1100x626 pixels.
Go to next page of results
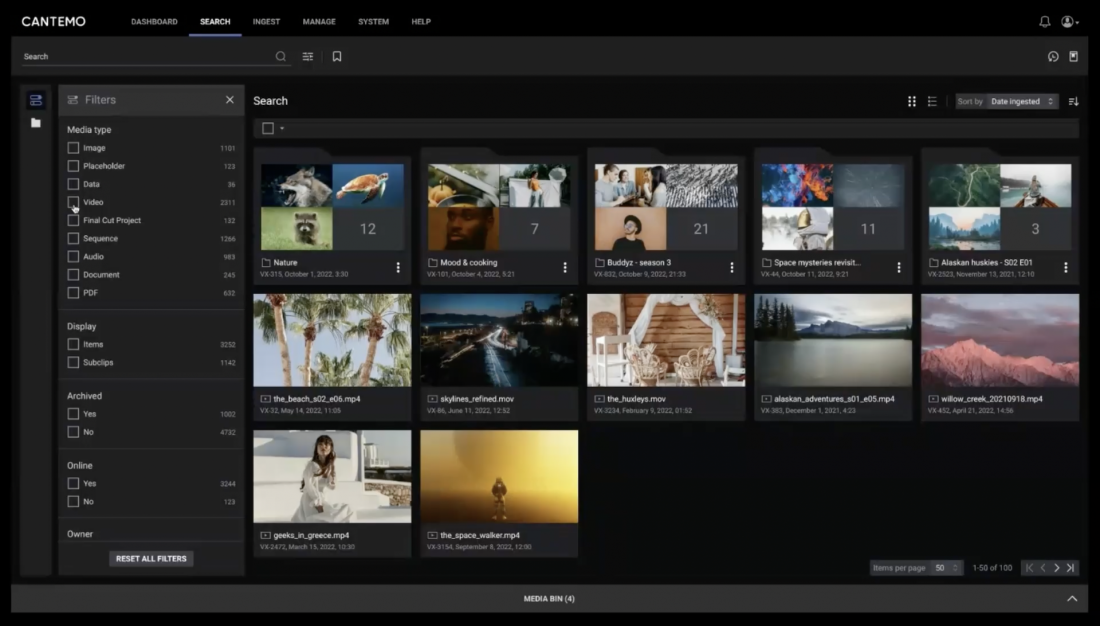(x=1057, y=568)
